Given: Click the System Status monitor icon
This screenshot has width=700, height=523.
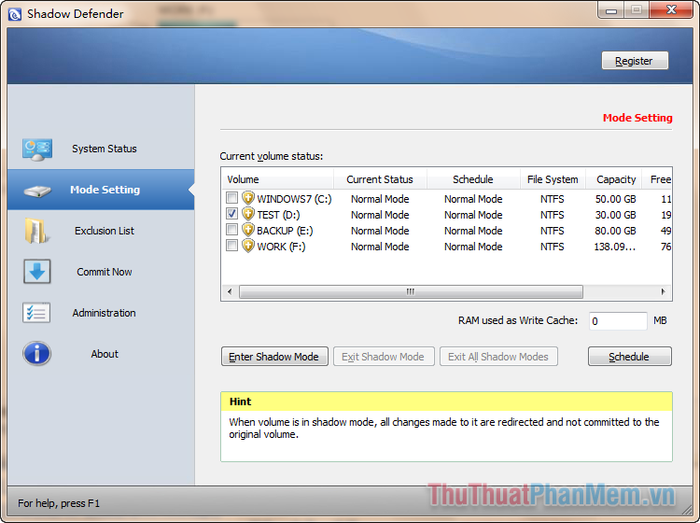Looking at the screenshot, I should [x=37, y=149].
